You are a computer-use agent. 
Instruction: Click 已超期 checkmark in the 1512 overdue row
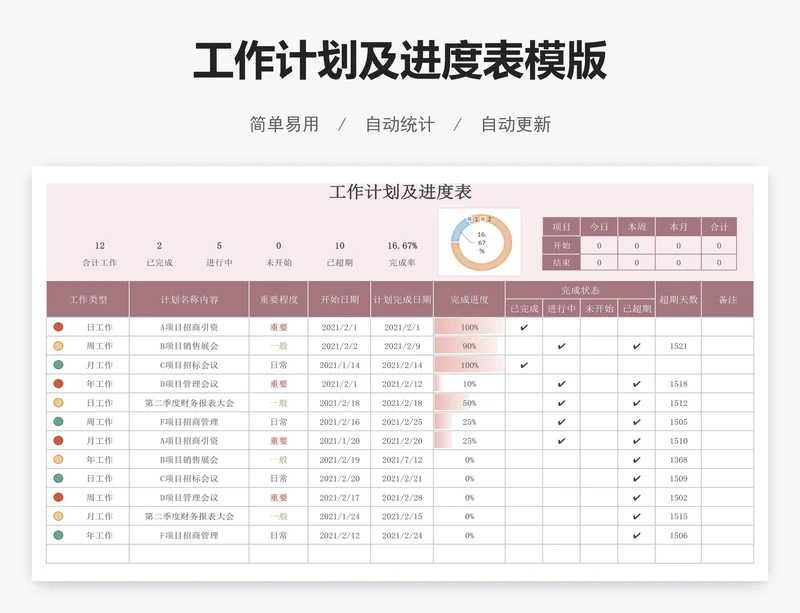636,403
